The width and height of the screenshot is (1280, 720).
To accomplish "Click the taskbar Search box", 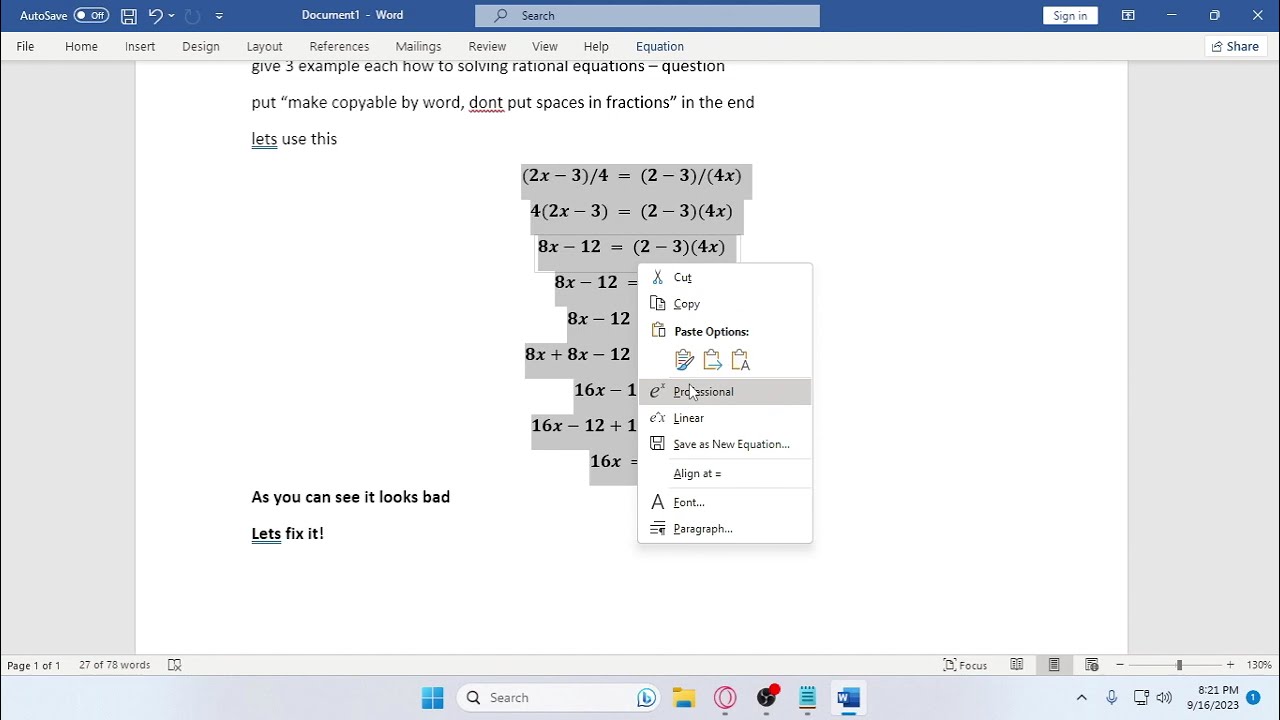I will [x=559, y=698].
